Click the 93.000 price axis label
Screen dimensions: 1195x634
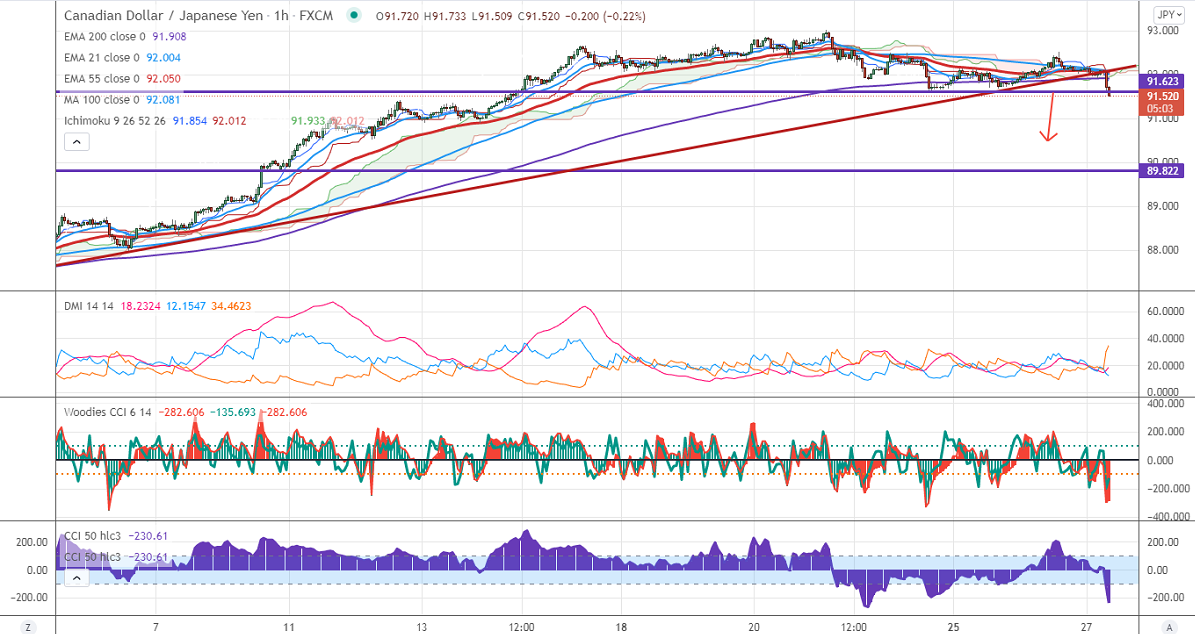pos(1162,30)
